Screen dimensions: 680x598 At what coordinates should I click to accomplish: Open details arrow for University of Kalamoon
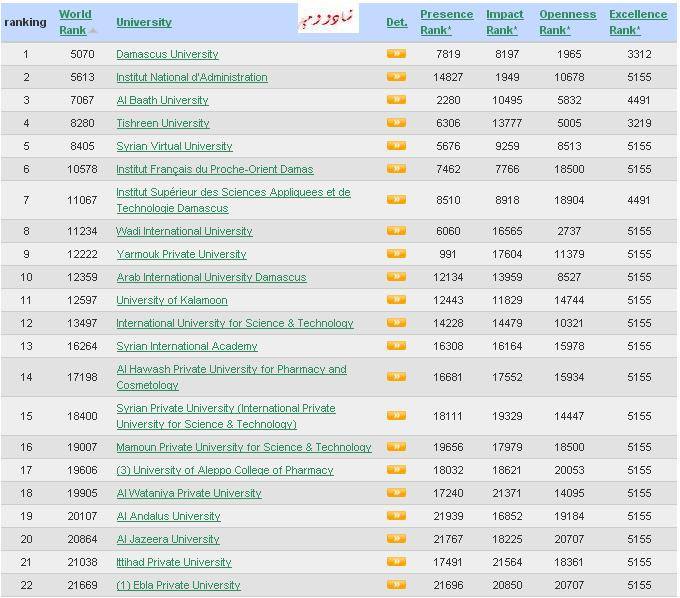click(396, 300)
